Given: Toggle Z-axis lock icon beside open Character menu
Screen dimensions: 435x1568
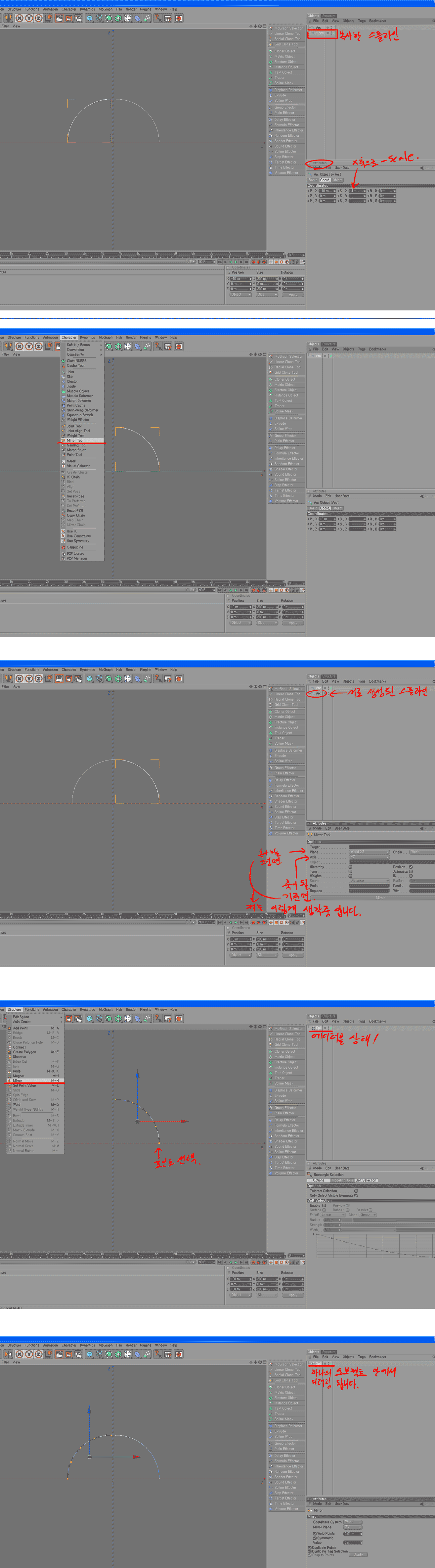Looking at the screenshot, I should (x=38, y=346).
